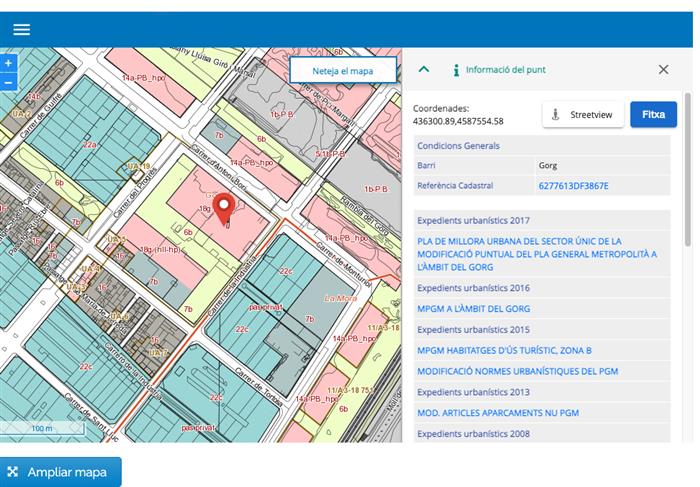The width and height of the screenshot is (700, 487).
Task: Open Modificació Normes Urbanístiques del PGM
Action: 515,371
